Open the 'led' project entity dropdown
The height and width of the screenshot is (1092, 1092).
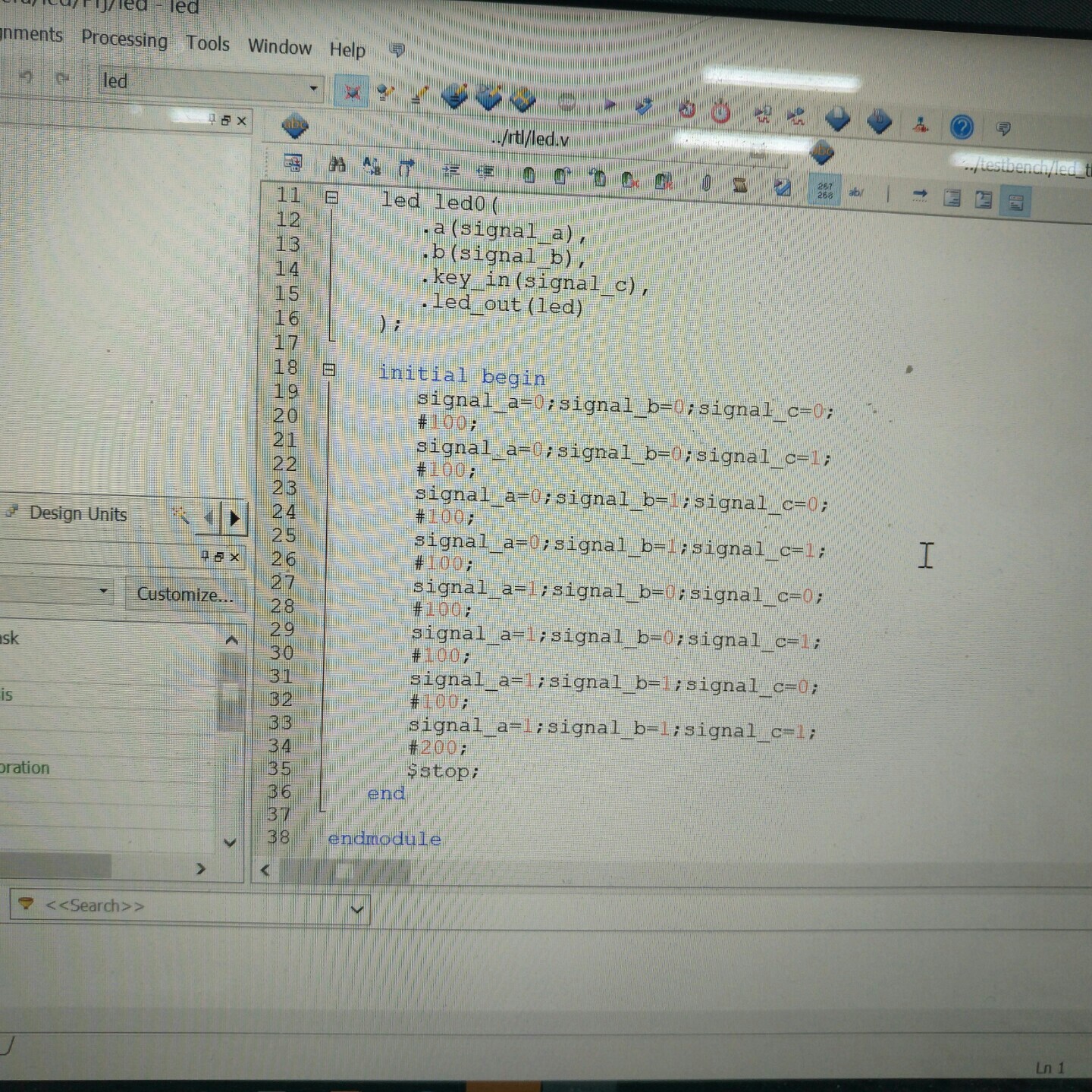312,89
